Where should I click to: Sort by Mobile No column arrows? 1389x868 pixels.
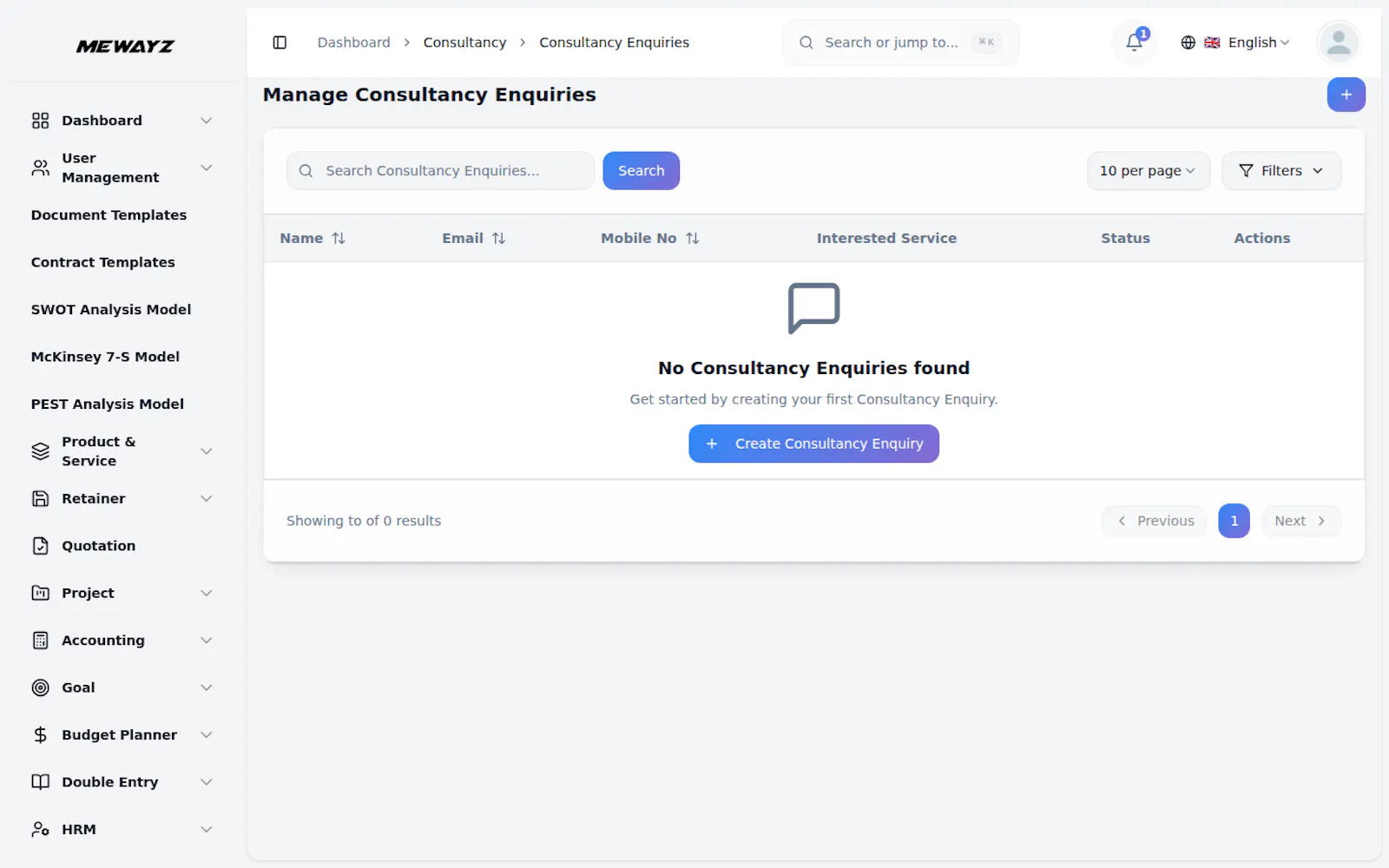click(692, 238)
